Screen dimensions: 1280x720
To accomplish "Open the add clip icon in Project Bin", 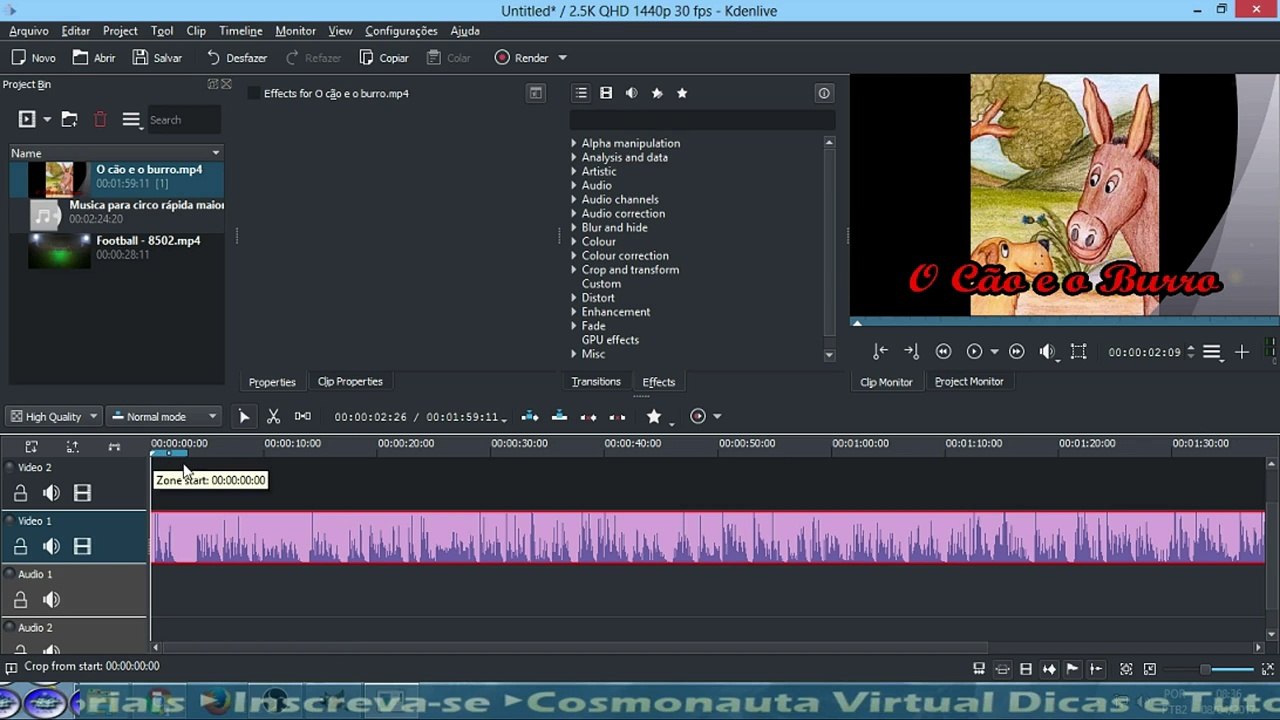I will coord(27,119).
